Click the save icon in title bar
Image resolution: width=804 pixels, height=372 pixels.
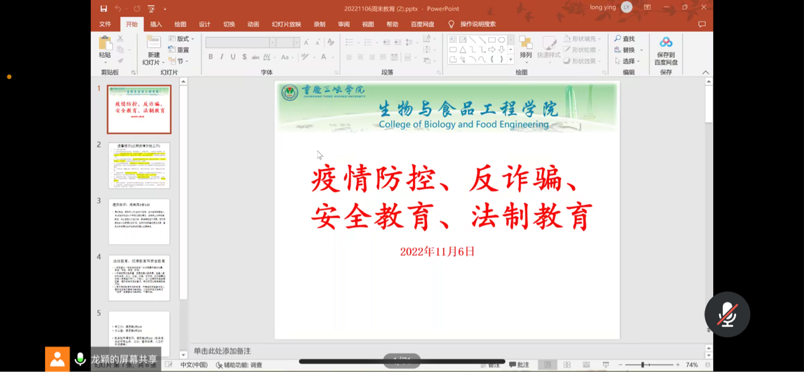pyautogui.click(x=104, y=9)
